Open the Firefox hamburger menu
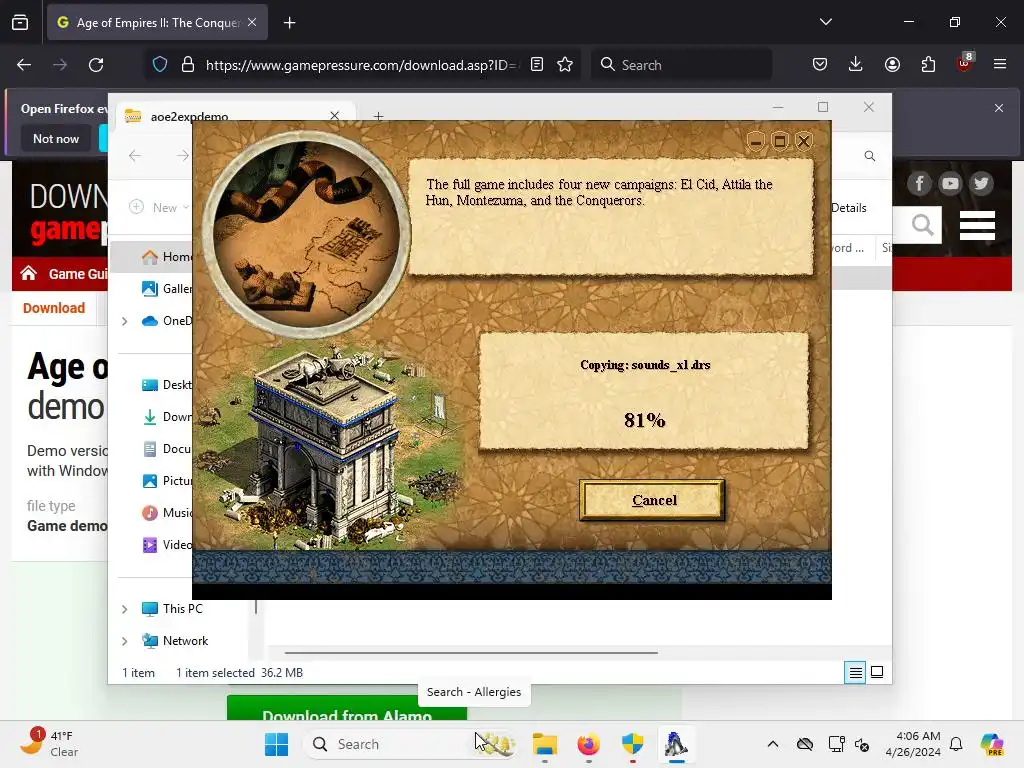 point(1000,65)
